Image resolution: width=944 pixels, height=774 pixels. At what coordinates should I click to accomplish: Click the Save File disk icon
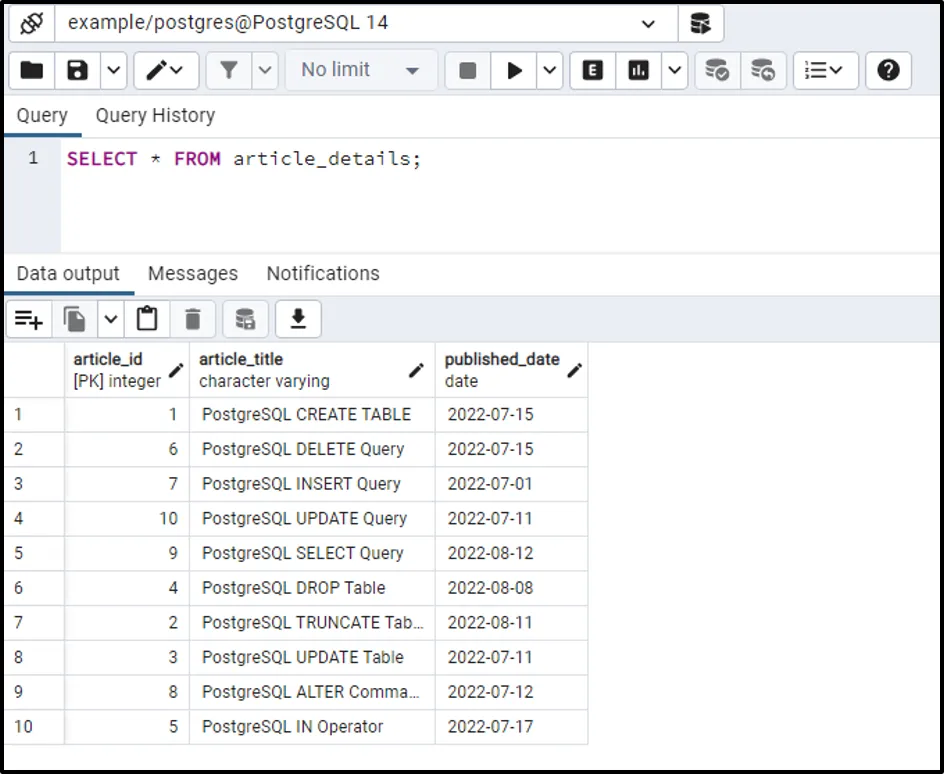[77, 70]
